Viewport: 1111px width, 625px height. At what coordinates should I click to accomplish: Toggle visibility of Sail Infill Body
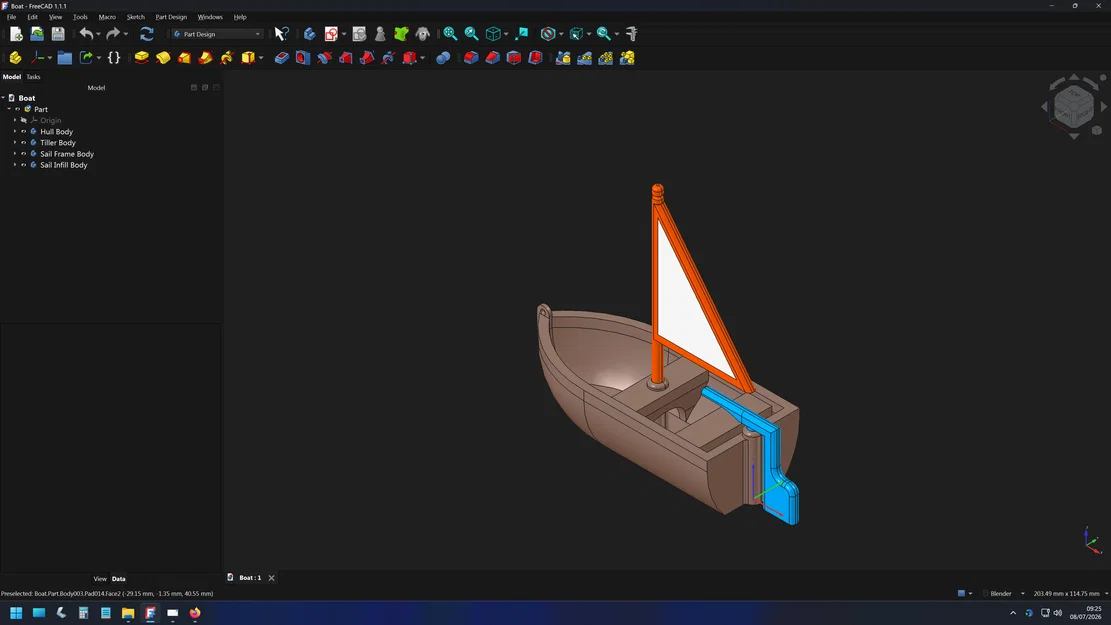tap(23, 165)
